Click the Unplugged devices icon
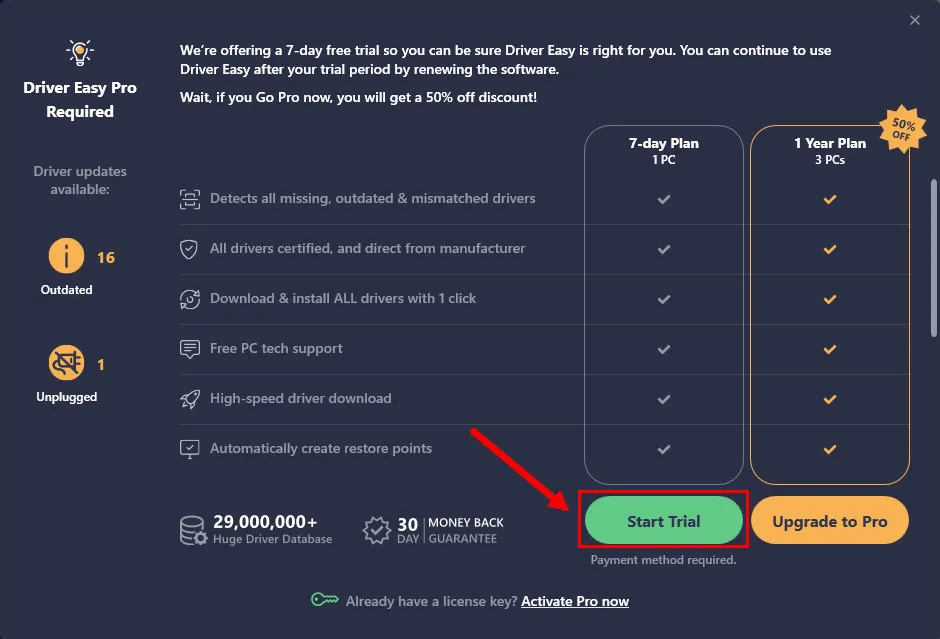 pos(66,364)
